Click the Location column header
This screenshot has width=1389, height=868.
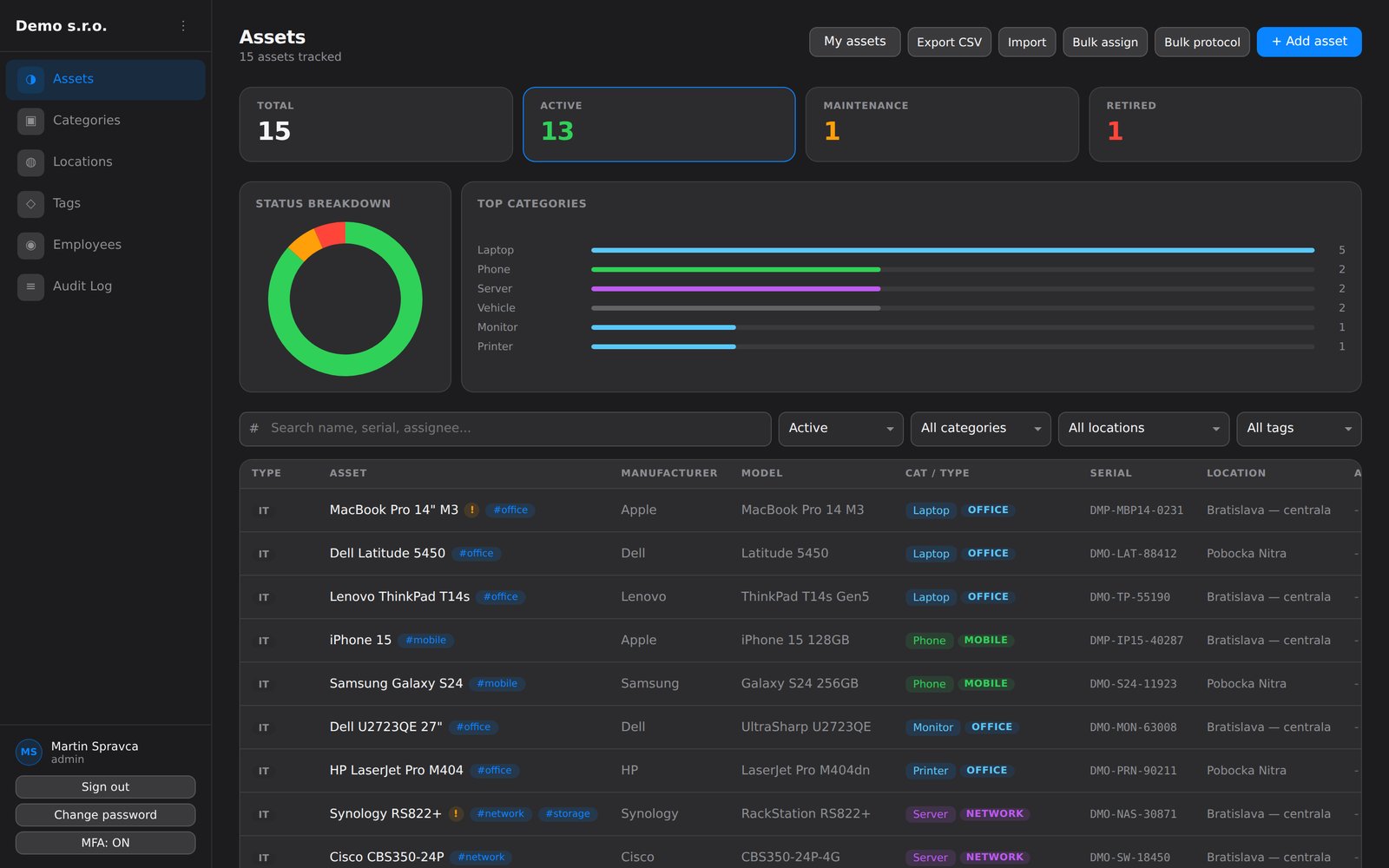(1235, 473)
